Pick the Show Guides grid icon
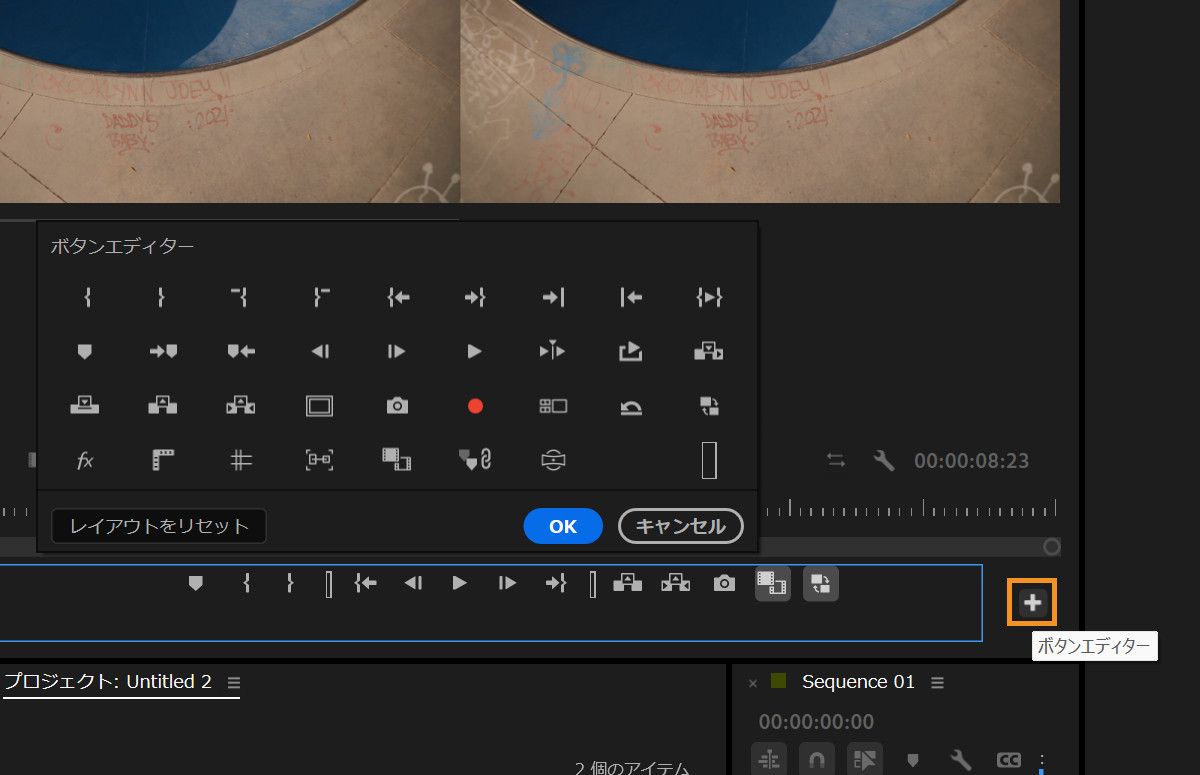The image size is (1200, 775). pos(241,460)
